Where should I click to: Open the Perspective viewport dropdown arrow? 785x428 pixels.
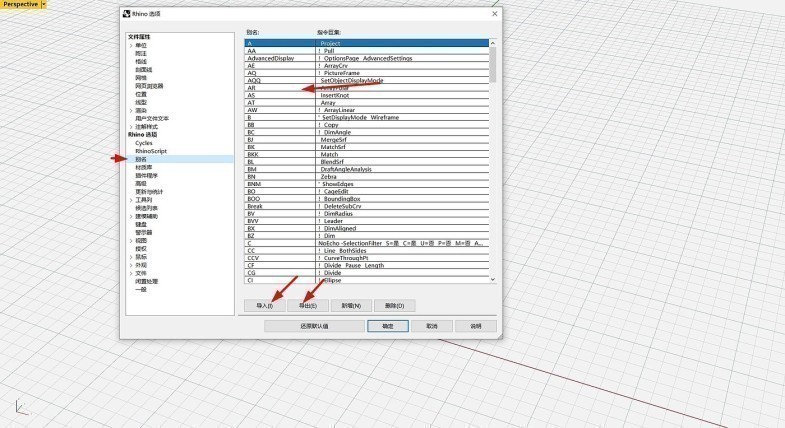tap(44, 5)
